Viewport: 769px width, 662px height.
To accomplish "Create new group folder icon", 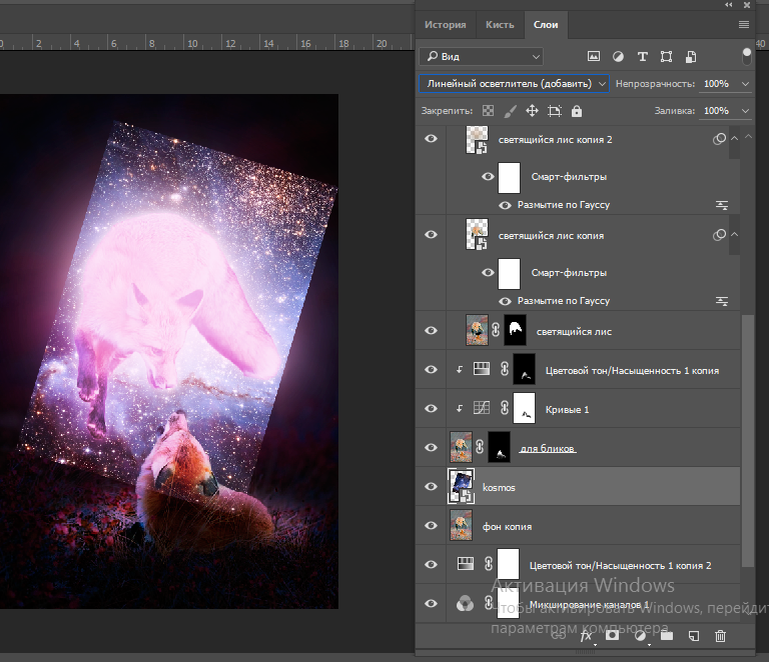I will tap(666, 636).
